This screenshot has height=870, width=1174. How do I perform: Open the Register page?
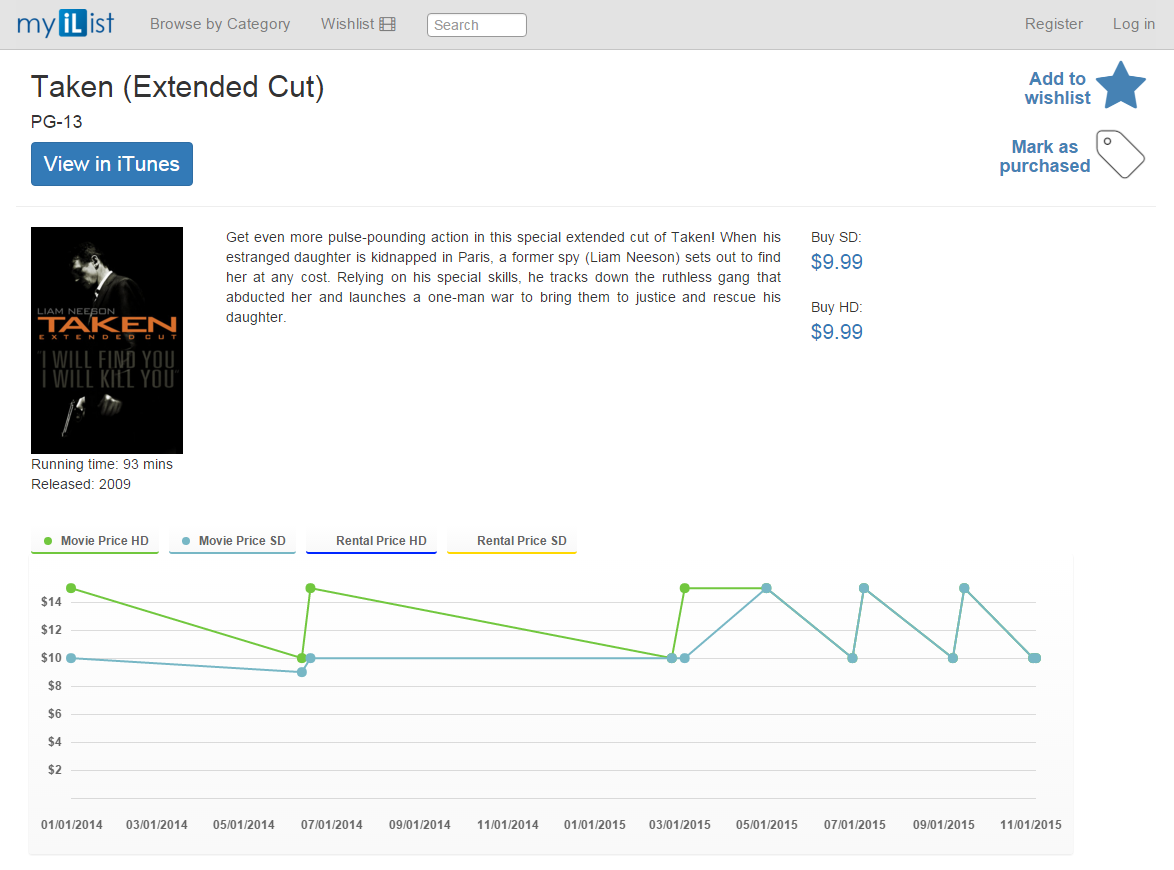click(x=1053, y=24)
